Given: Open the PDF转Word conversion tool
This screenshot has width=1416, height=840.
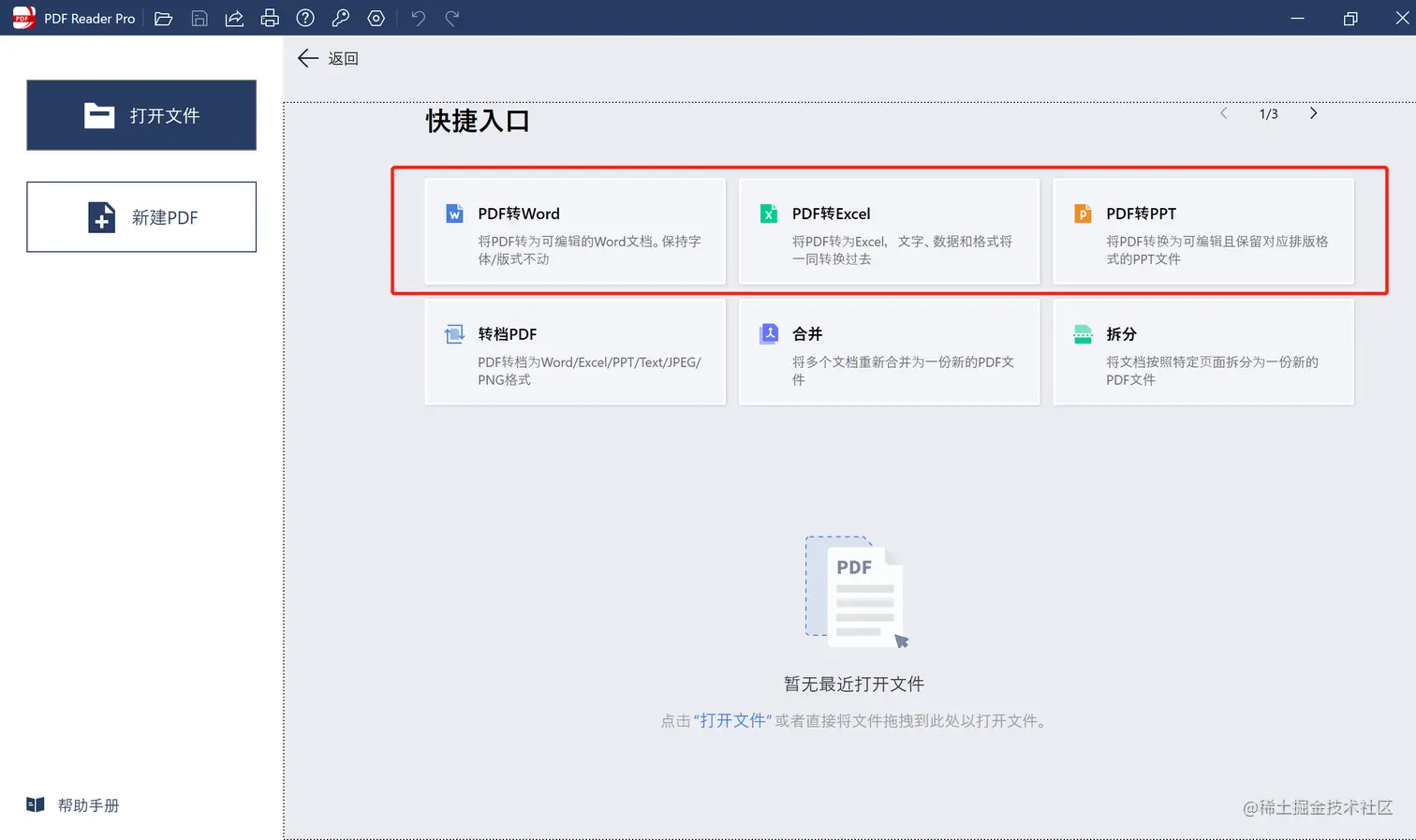Looking at the screenshot, I should pos(574,231).
